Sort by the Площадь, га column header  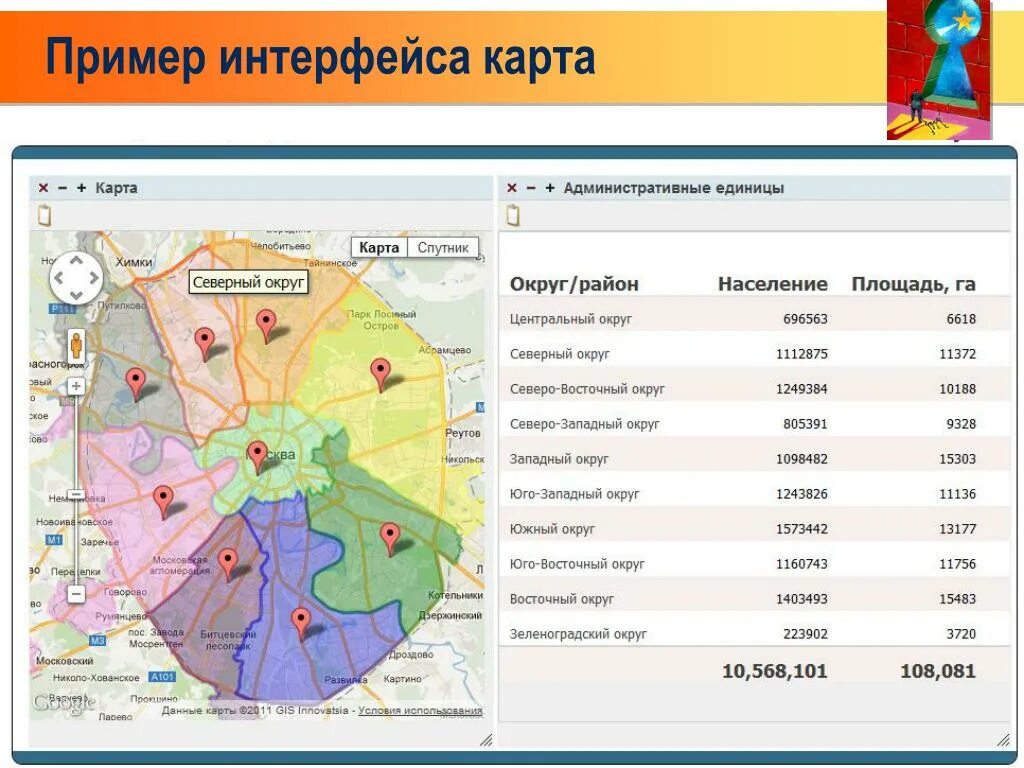pos(914,285)
